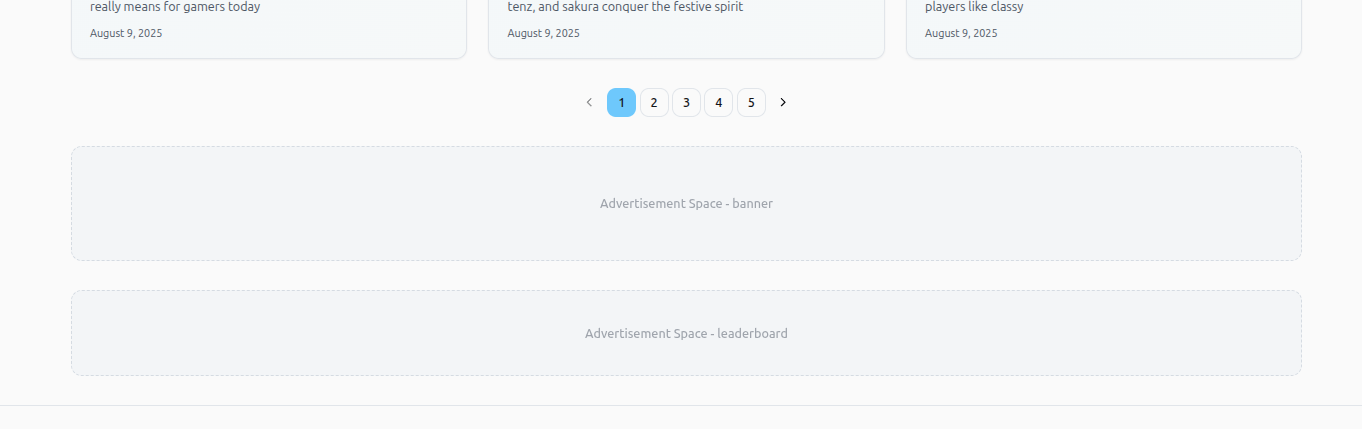Viewport: 1362px width, 429px height.
Task: Click the next page chevron arrow
Action: 783,102
